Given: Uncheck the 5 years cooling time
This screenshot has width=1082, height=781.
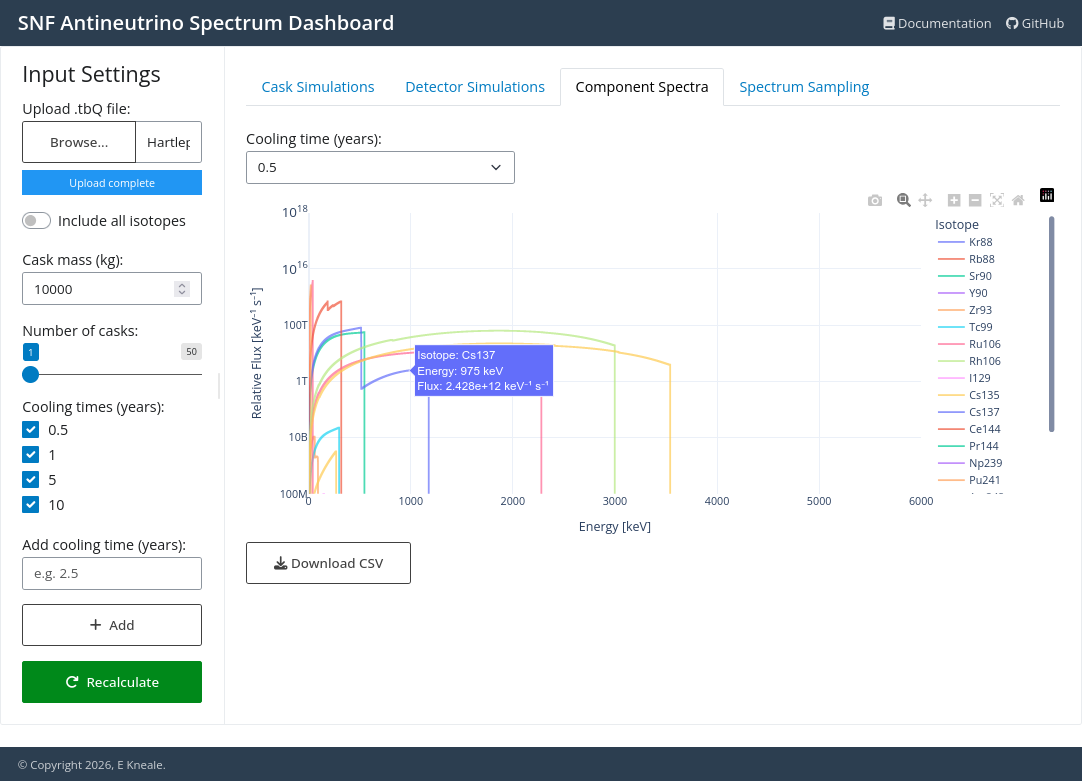Looking at the screenshot, I should pyautogui.click(x=30, y=480).
